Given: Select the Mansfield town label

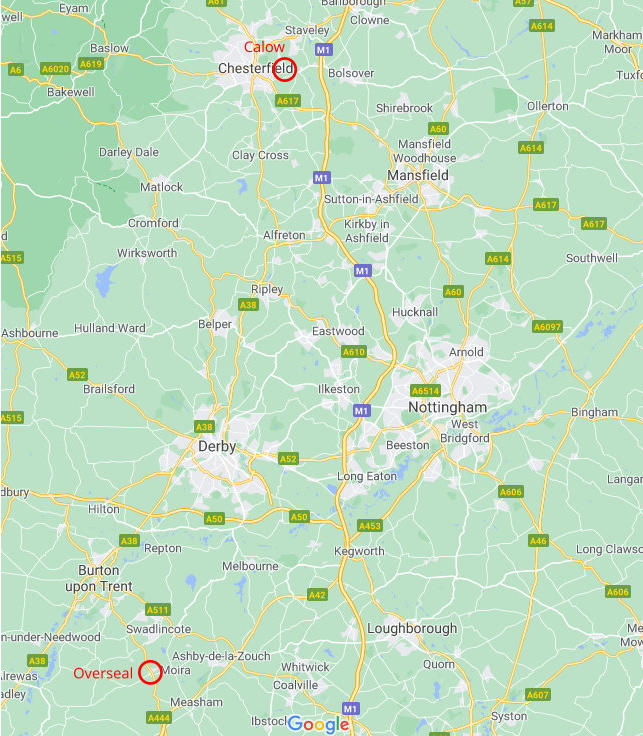Looking at the screenshot, I should [x=418, y=176].
